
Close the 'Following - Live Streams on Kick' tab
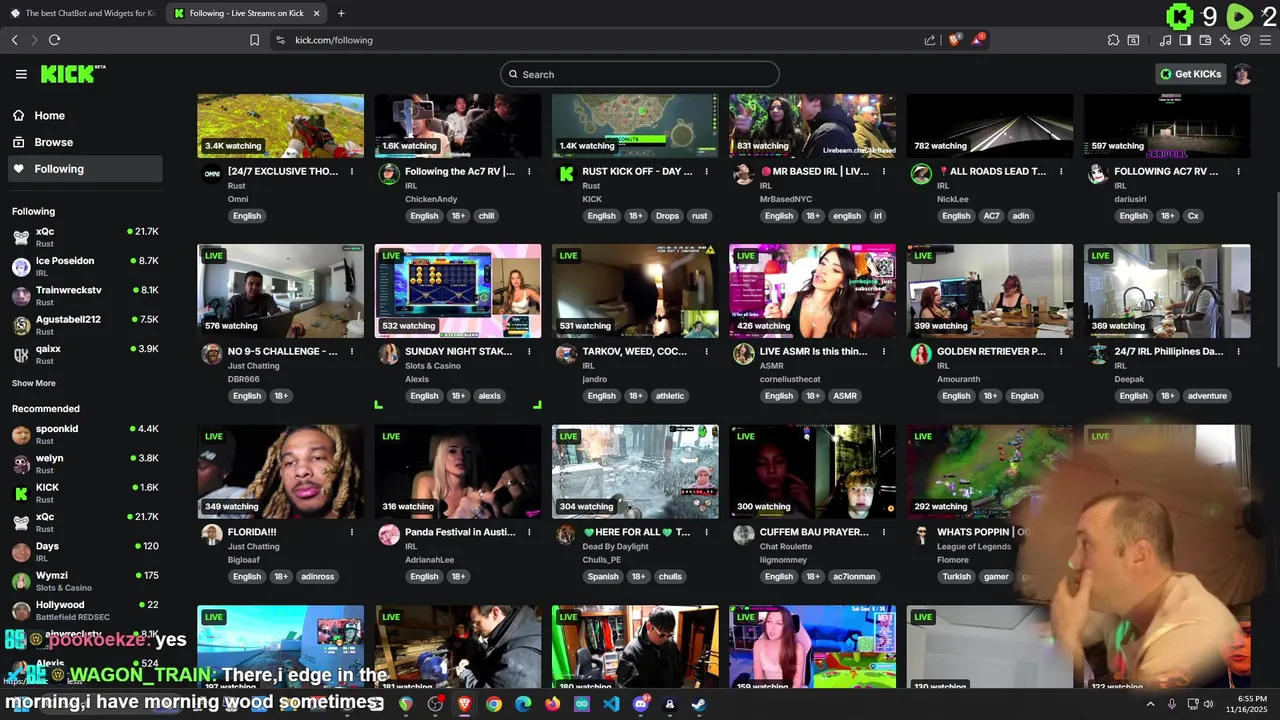click(x=316, y=13)
